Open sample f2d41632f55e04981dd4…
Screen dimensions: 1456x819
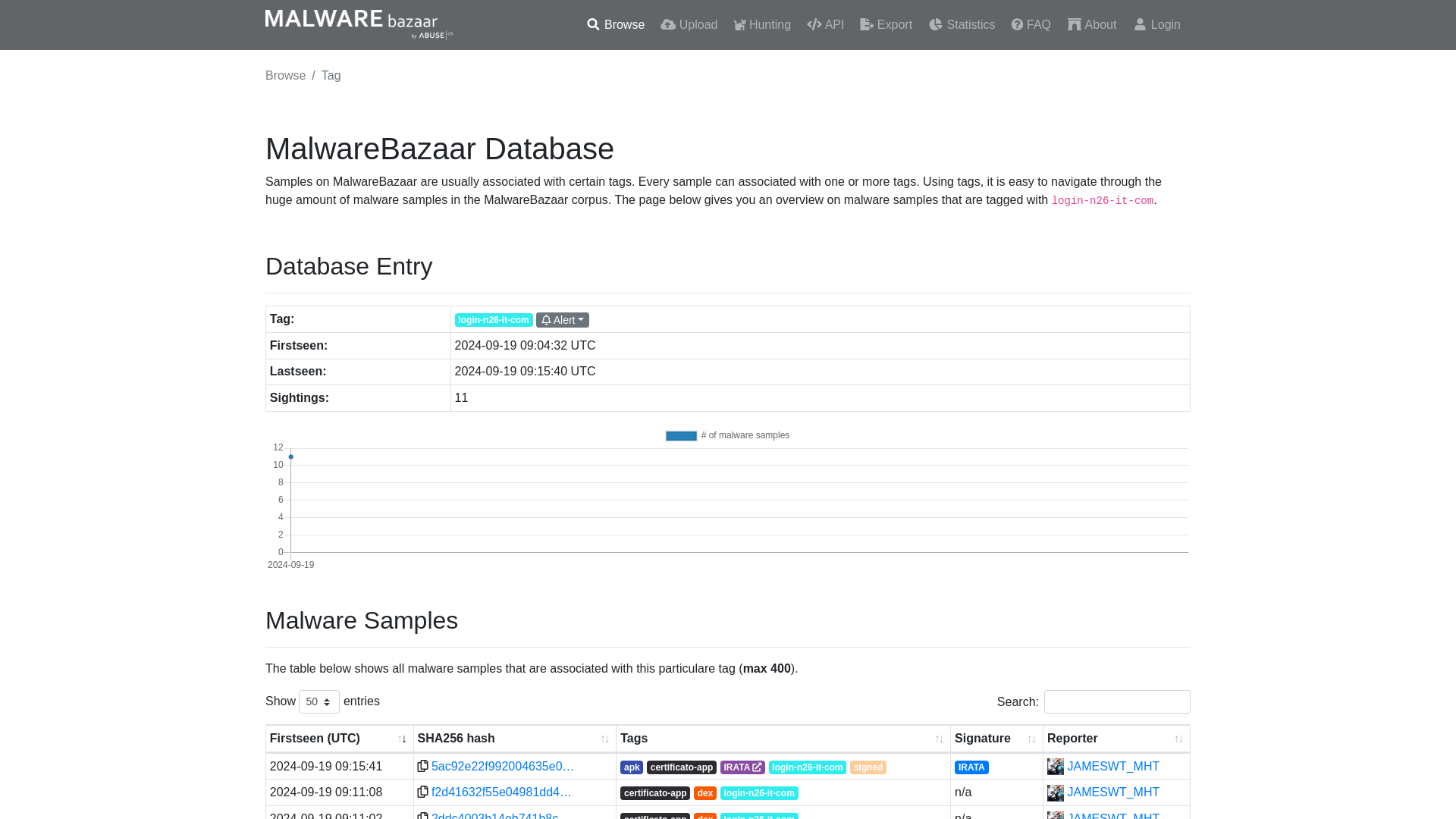coord(501,792)
